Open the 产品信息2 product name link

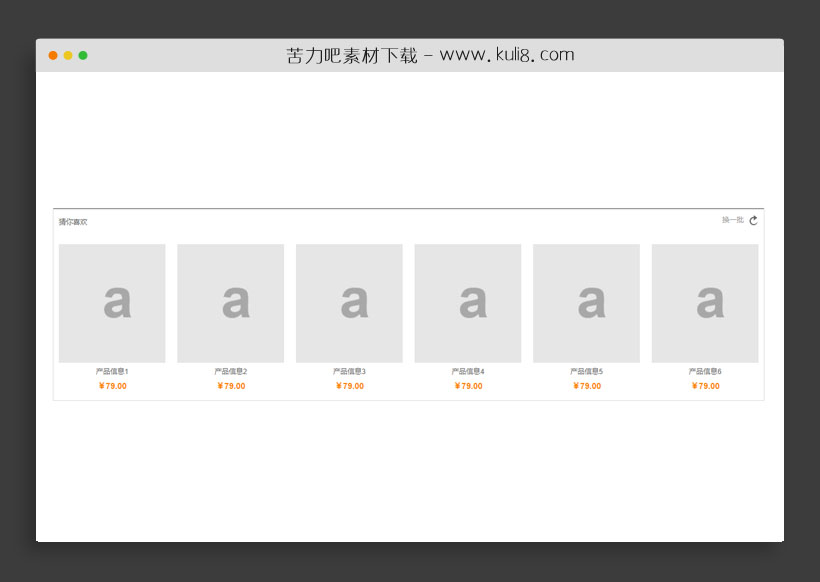(230, 372)
